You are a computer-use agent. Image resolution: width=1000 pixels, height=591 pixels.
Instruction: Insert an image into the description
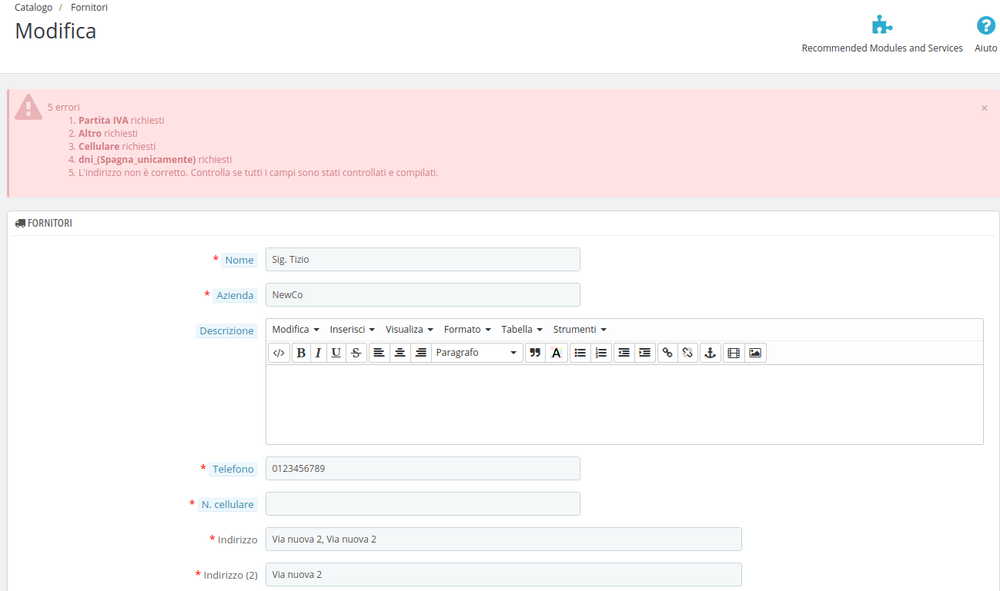[x=755, y=353]
